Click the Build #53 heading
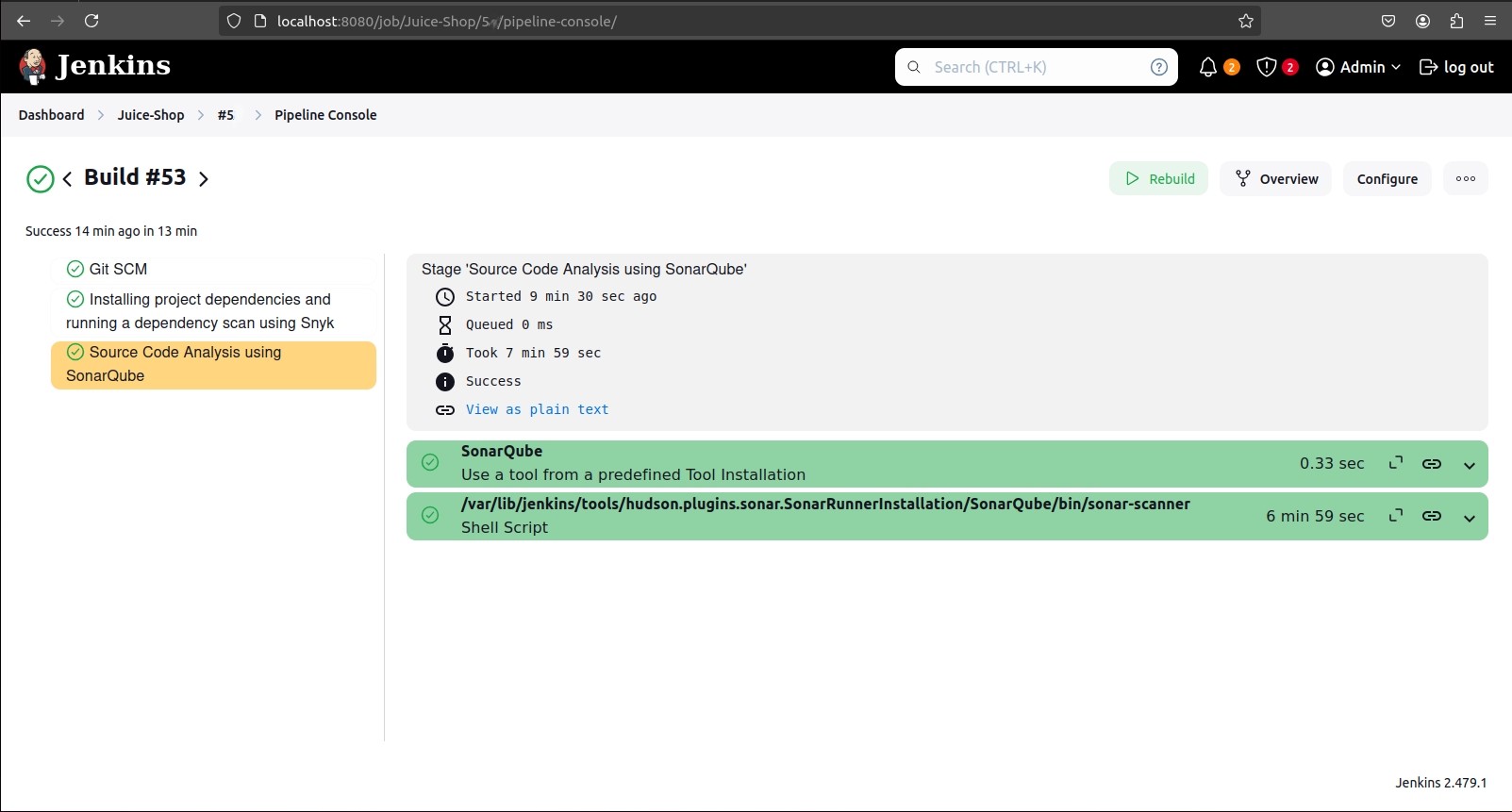 click(x=135, y=177)
